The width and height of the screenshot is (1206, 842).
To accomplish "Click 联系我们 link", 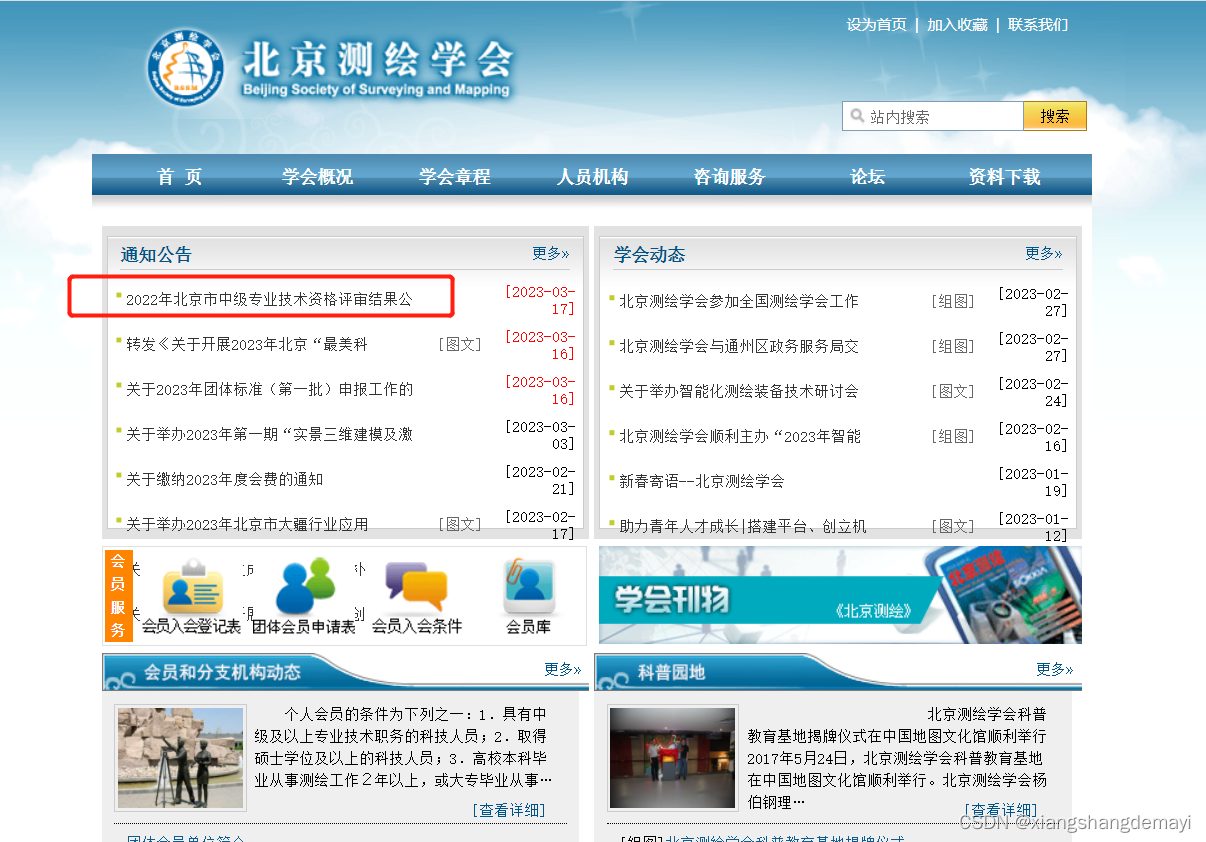I will tap(1038, 25).
